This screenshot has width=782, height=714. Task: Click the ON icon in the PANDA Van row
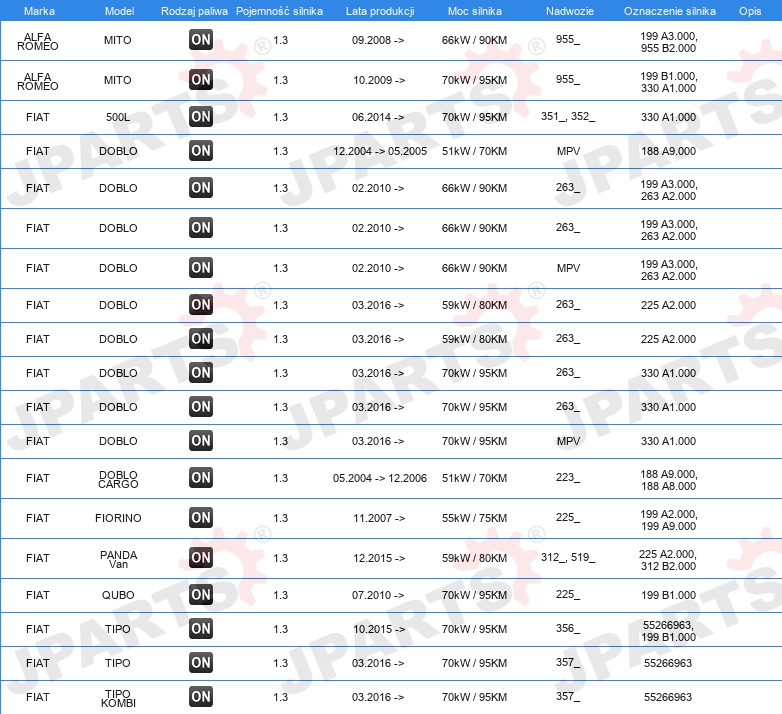pyautogui.click(x=201, y=557)
